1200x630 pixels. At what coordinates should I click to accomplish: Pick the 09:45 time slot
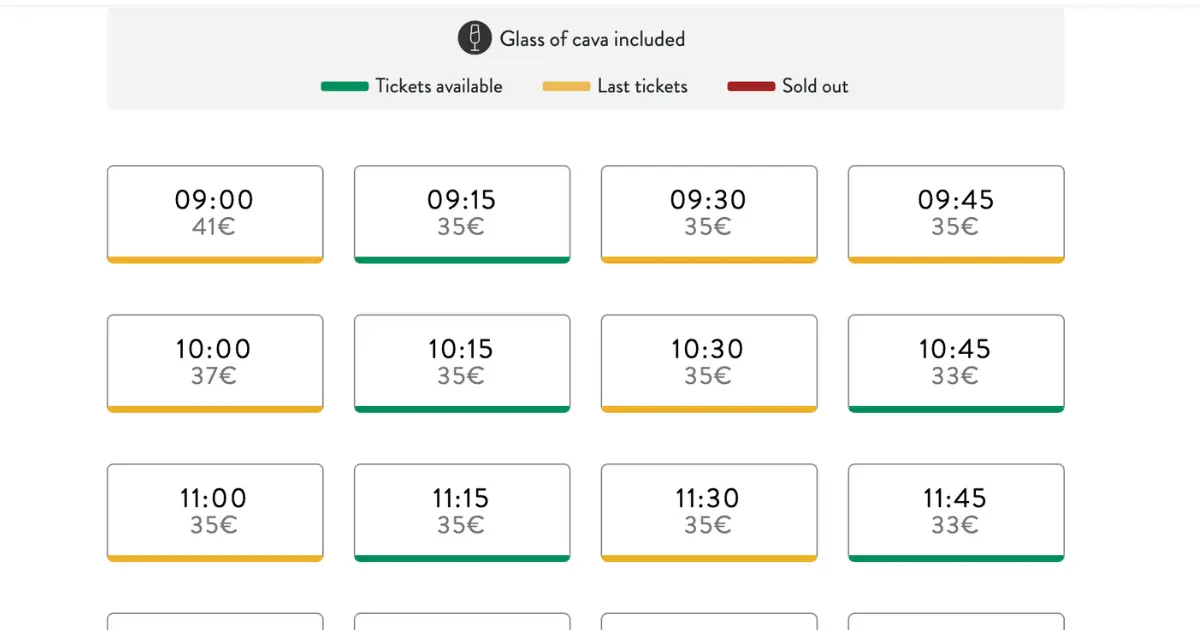coord(956,213)
